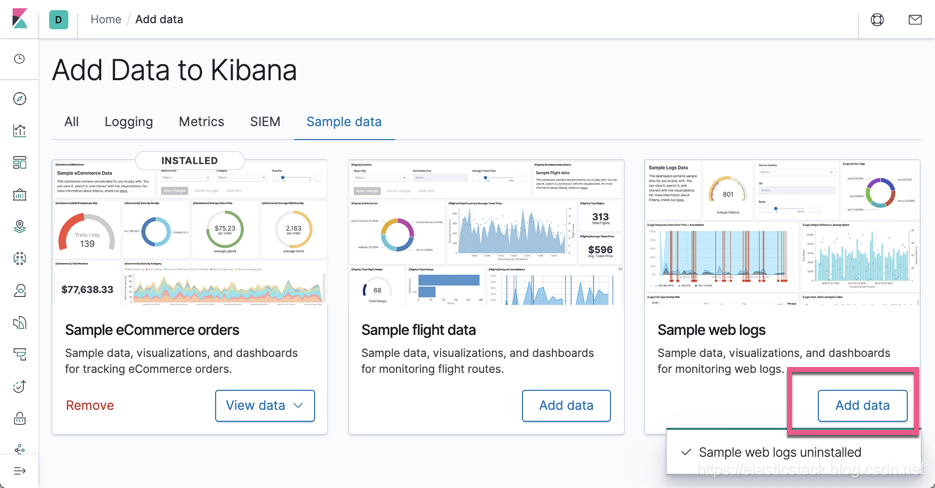935x488 pixels.
Task: Open Infrastructure icon in sidebar
Action: click(x=20, y=291)
